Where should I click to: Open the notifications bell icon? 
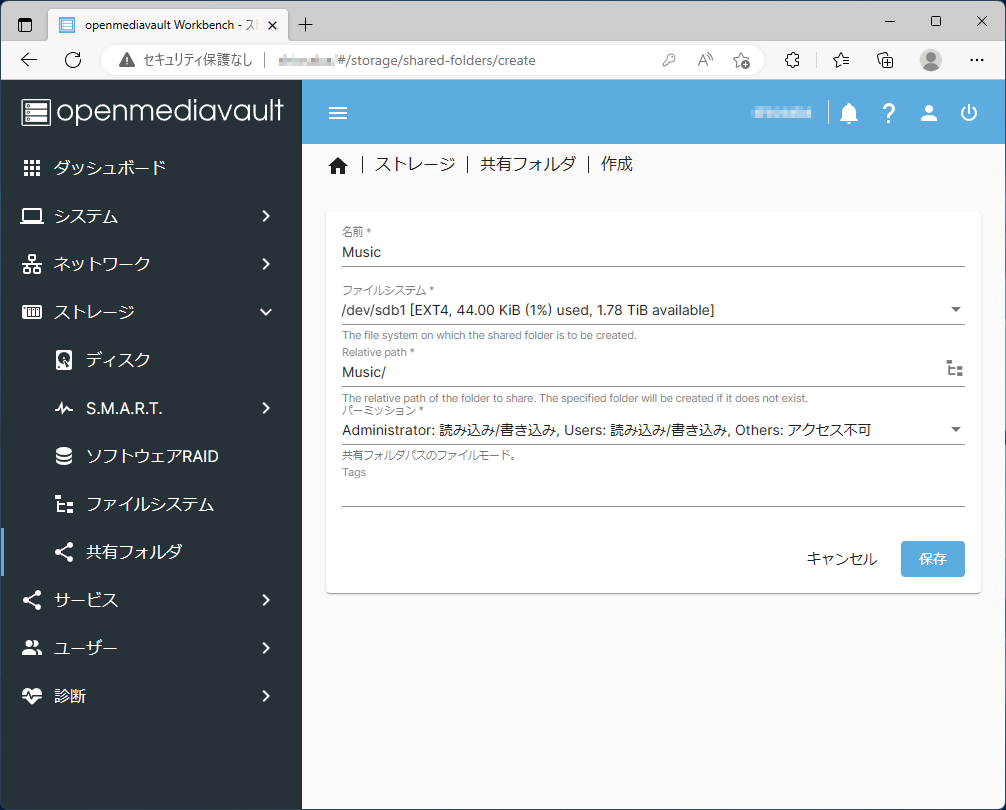pyautogui.click(x=849, y=113)
